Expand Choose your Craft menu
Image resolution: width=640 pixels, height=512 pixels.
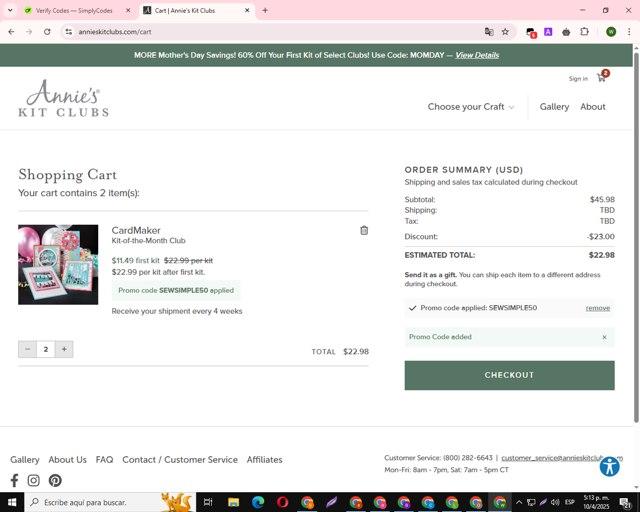click(x=471, y=107)
